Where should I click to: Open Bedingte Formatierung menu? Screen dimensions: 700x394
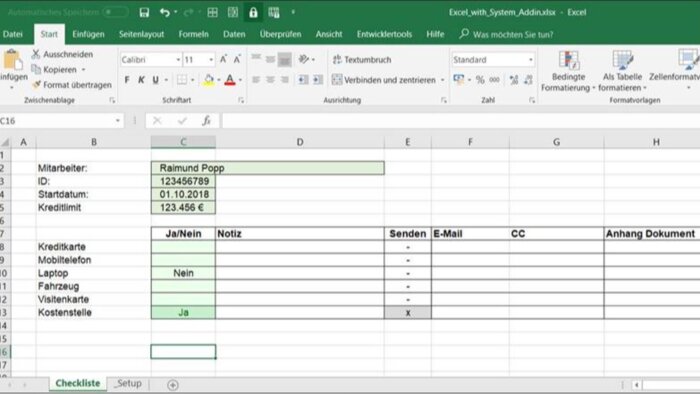click(568, 71)
